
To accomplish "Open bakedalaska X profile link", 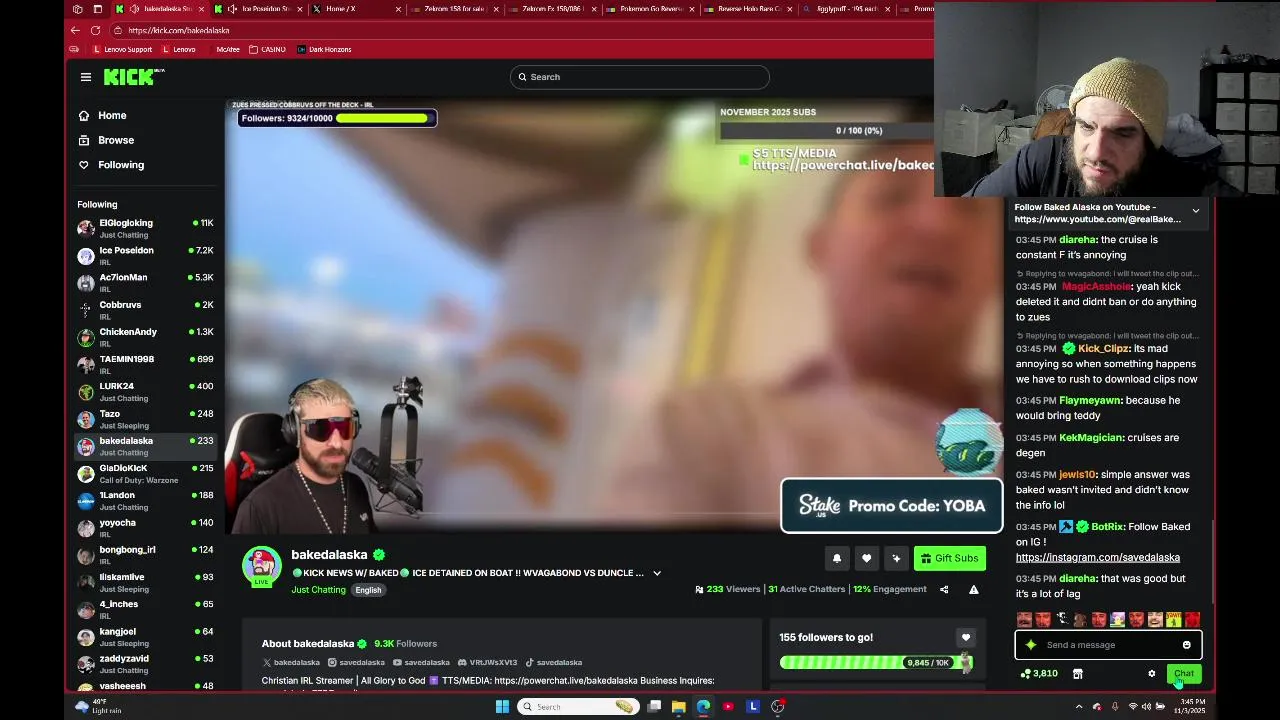I will [291, 662].
